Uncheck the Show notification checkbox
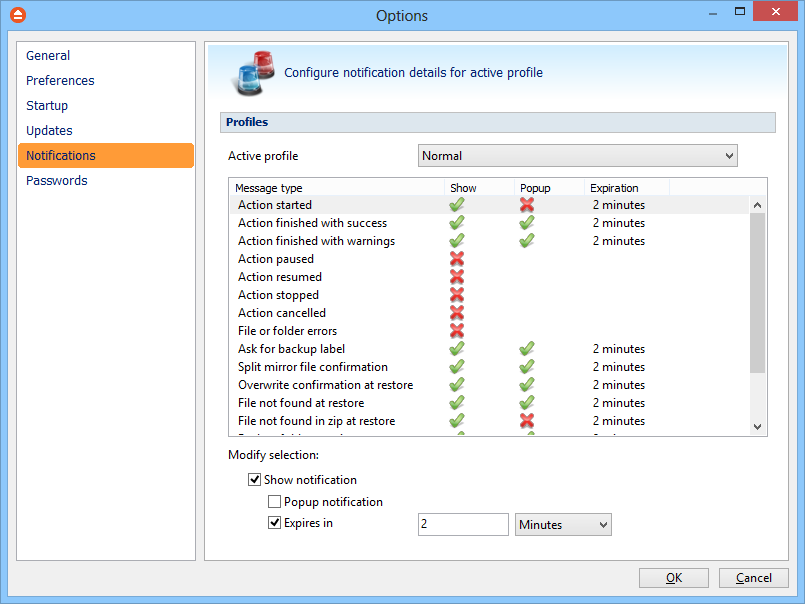 tap(255, 480)
